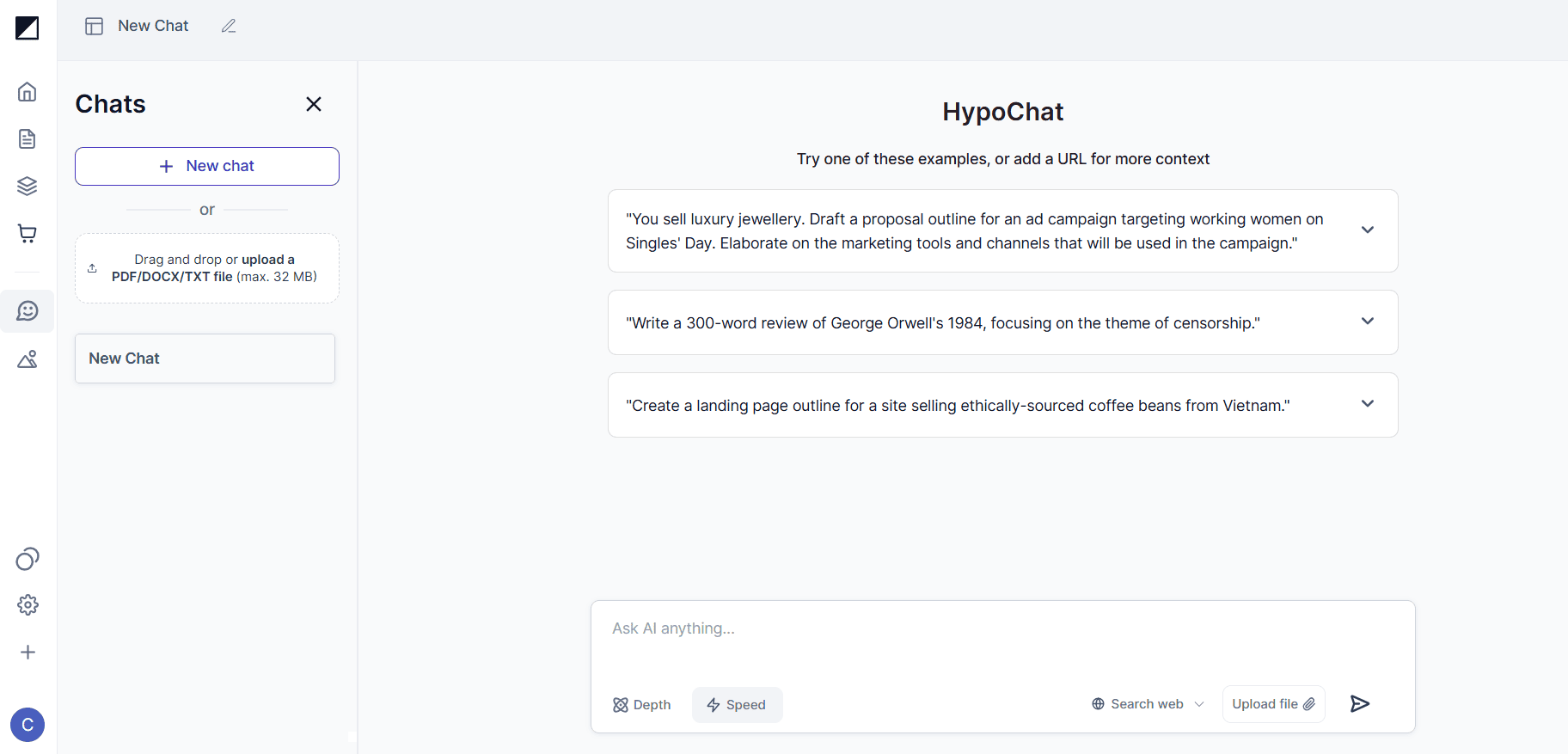This screenshot has height=754, width=1568.
Task: Switch to Speed mode
Action: click(737, 705)
